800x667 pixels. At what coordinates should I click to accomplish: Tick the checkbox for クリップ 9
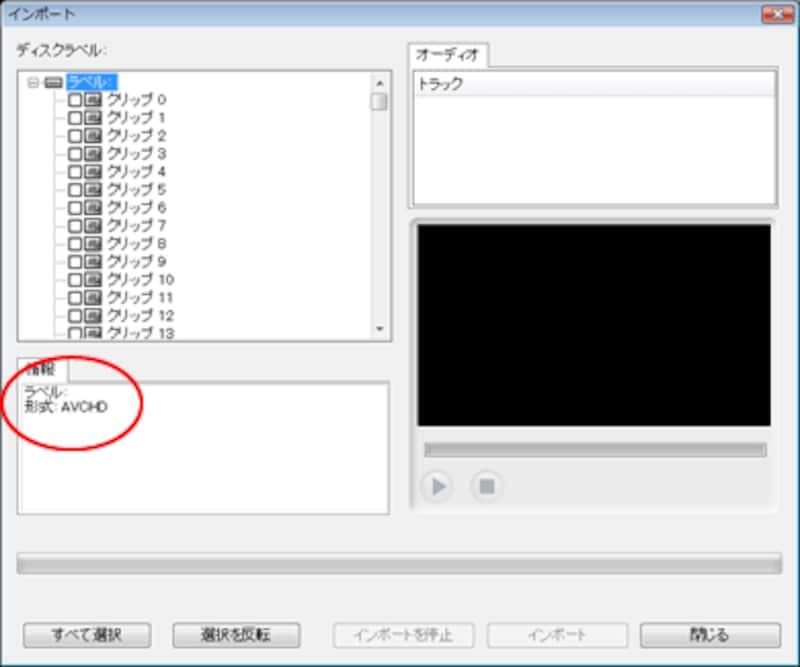75,262
